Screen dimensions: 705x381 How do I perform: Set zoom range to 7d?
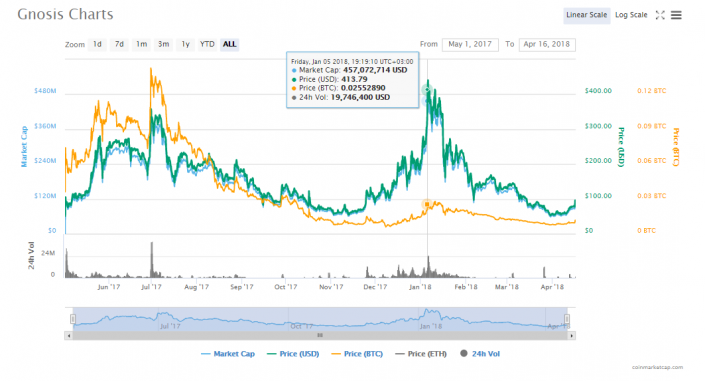click(x=119, y=44)
